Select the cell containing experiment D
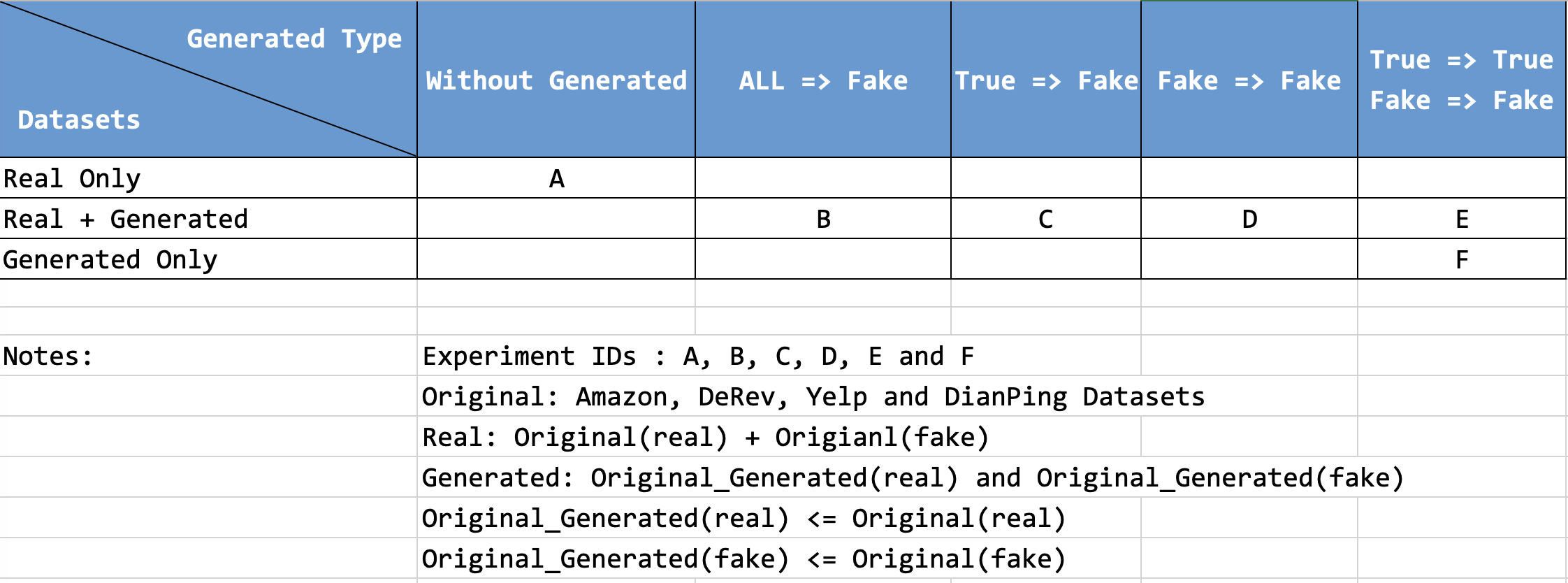Screen dimensions: 1568x583 coord(1249,219)
